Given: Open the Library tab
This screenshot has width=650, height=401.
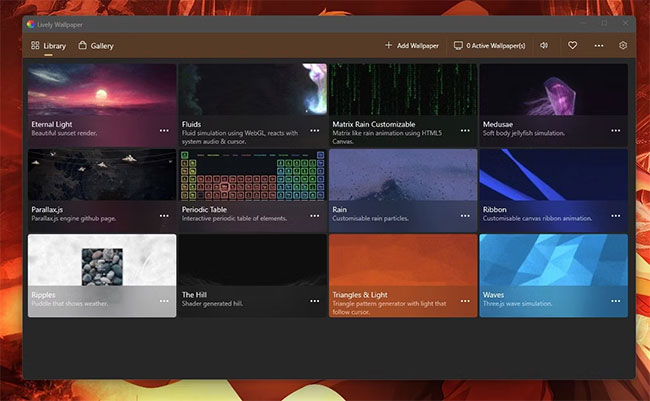Looking at the screenshot, I should 49,46.
